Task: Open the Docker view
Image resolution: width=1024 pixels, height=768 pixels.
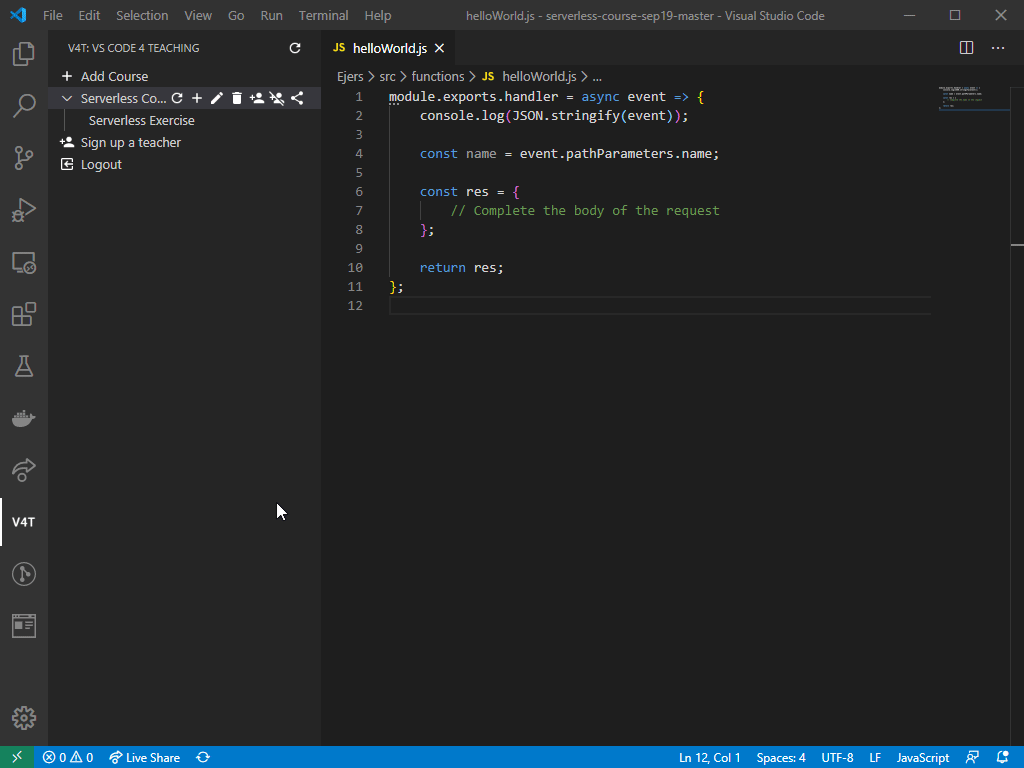Action: (24, 418)
